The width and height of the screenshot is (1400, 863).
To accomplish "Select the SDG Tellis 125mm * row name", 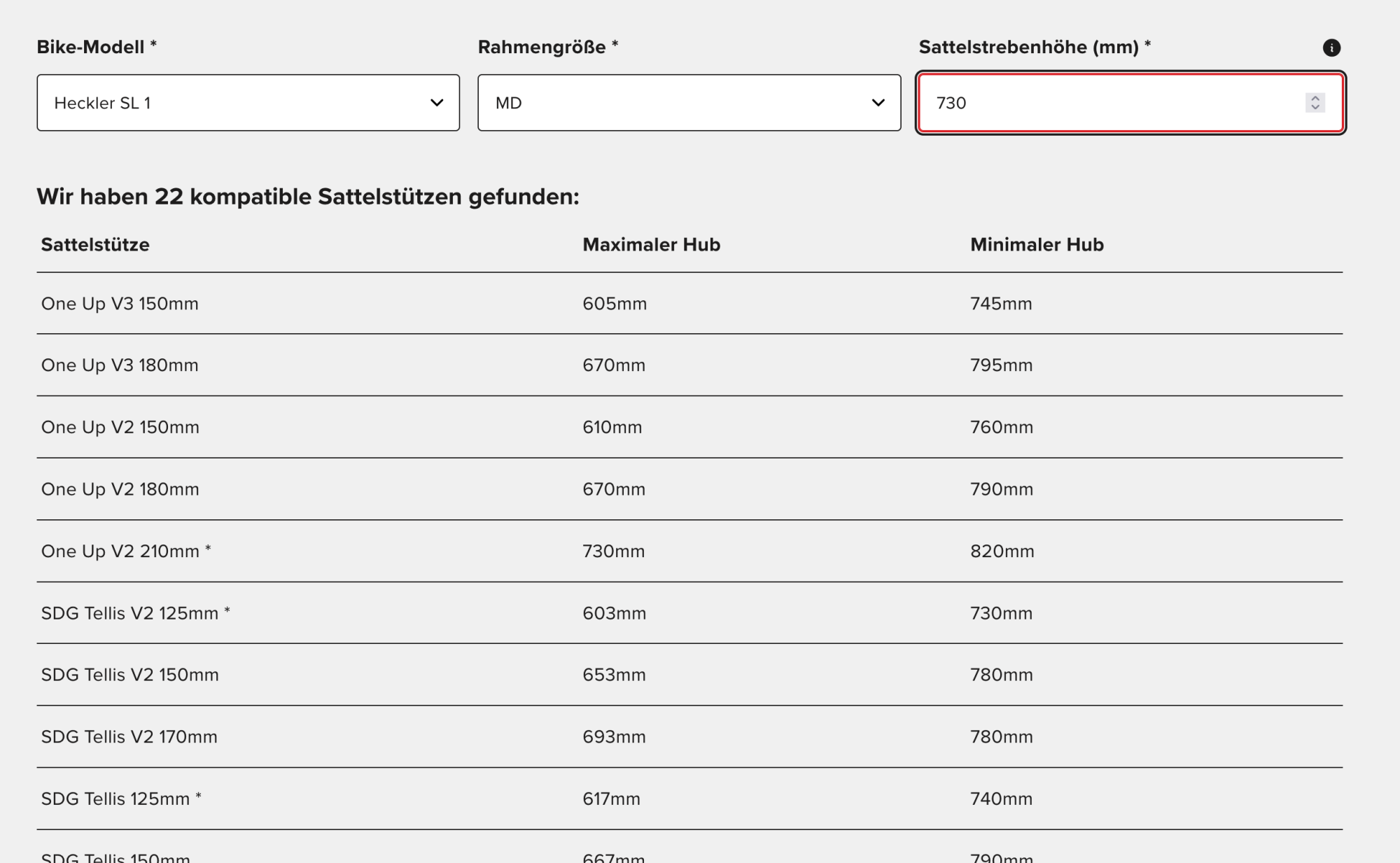I will point(121,799).
